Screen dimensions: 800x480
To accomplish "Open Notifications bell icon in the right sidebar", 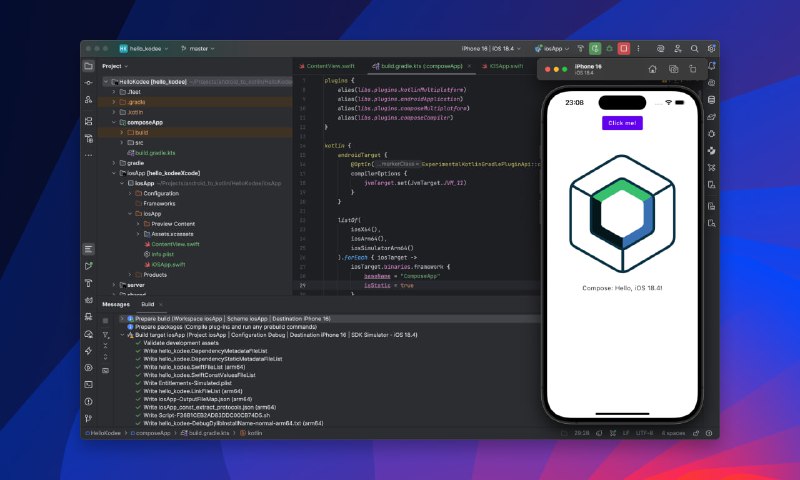I will click(712, 66).
